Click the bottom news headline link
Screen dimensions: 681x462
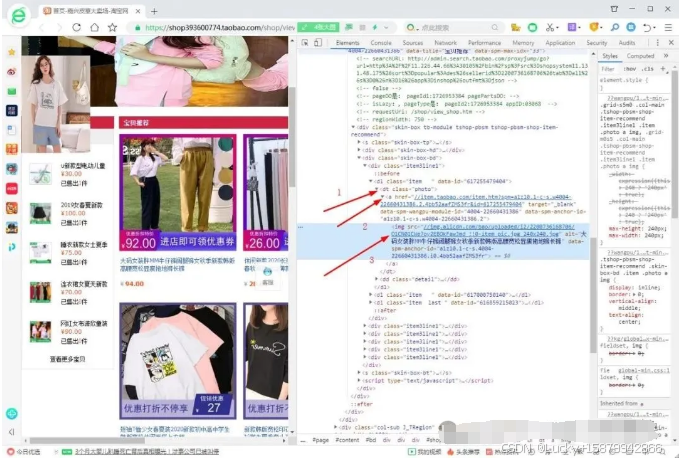[x=147, y=452]
